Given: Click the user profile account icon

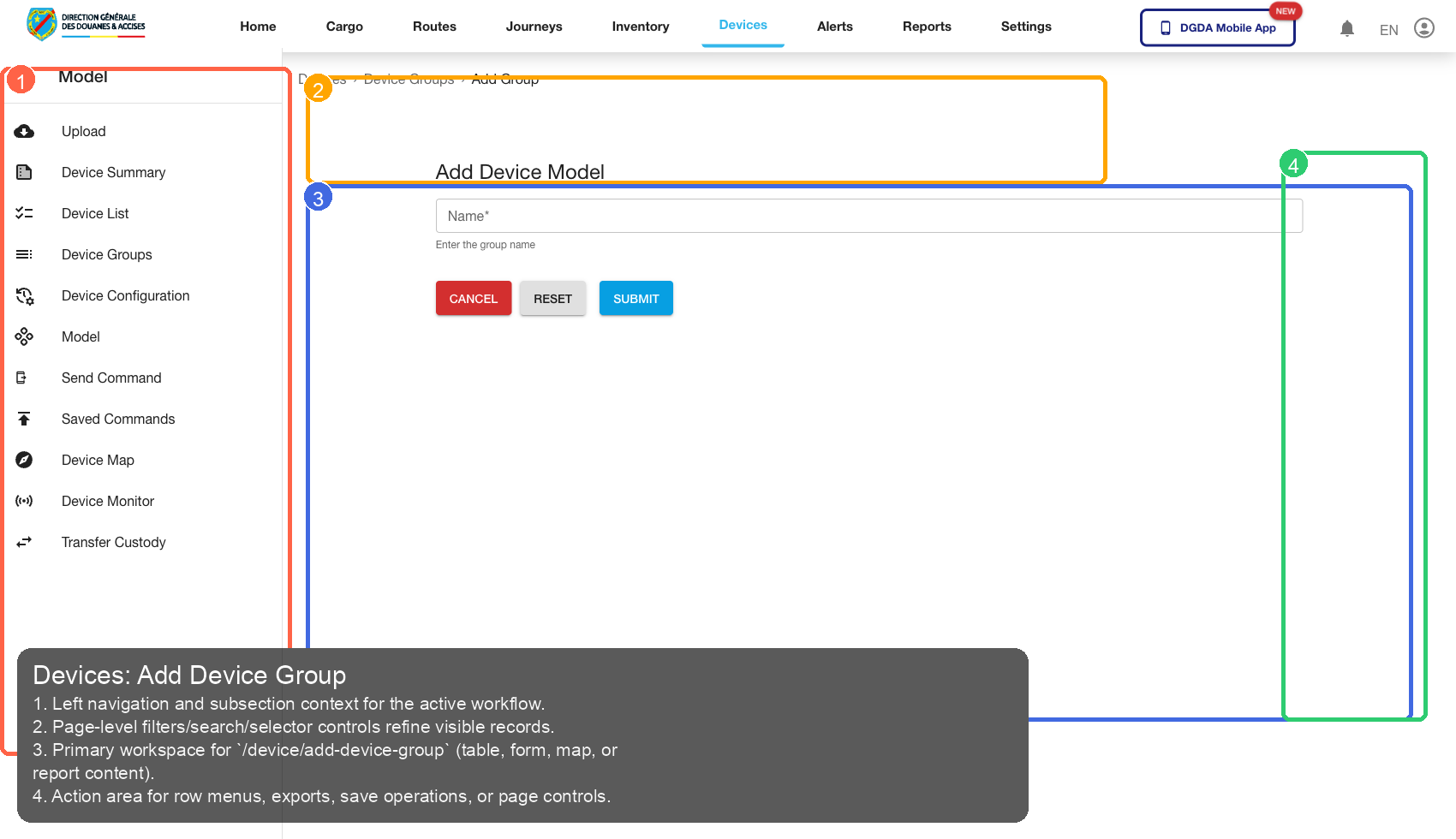Looking at the screenshot, I should coord(1424,27).
